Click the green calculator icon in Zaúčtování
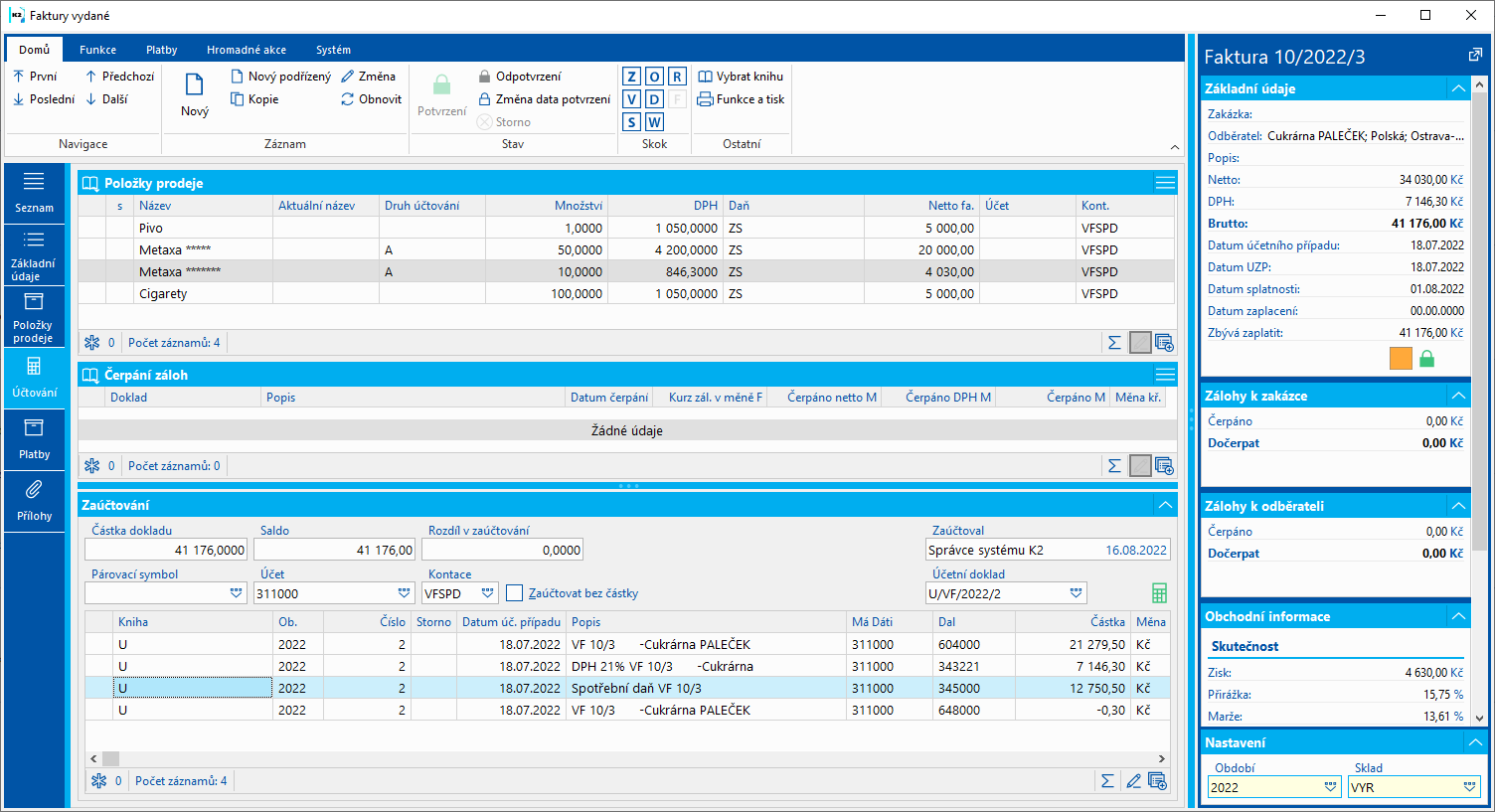The width and height of the screenshot is (1495, 812). [1159, 593]
